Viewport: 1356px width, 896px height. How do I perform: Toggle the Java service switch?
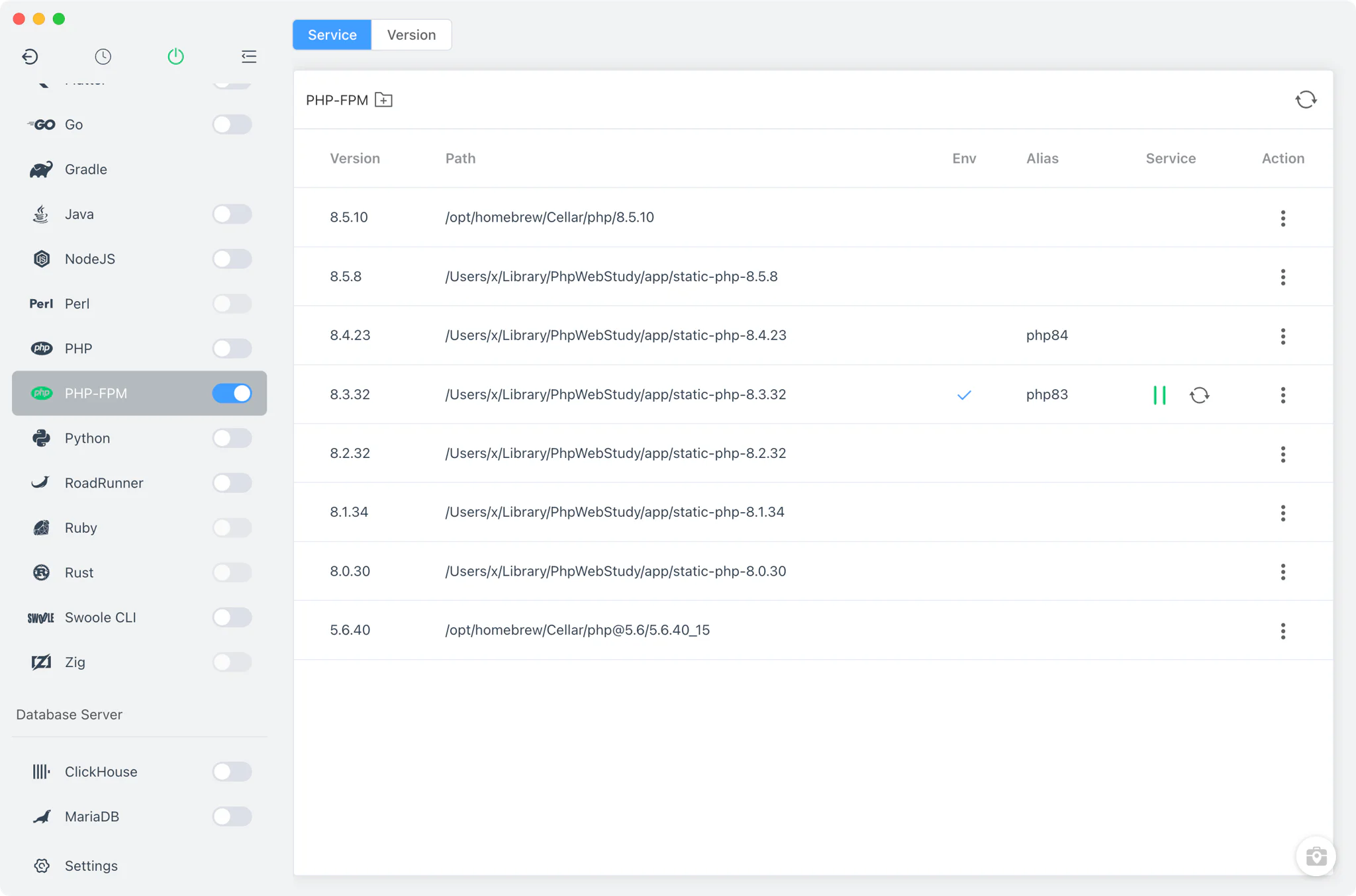[x=232, y=214]
